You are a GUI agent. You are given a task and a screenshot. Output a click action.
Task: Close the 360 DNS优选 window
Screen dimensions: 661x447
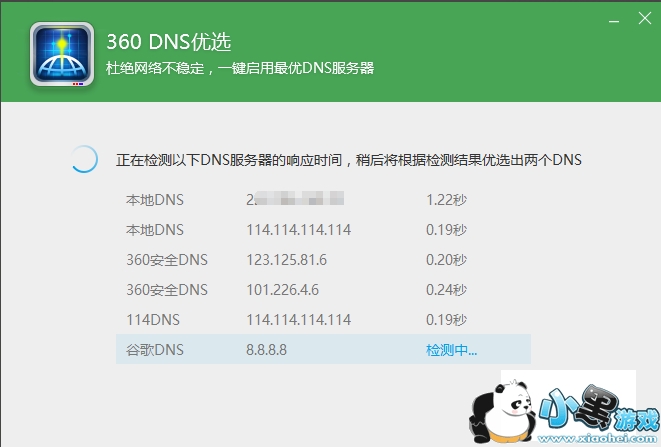645,18
